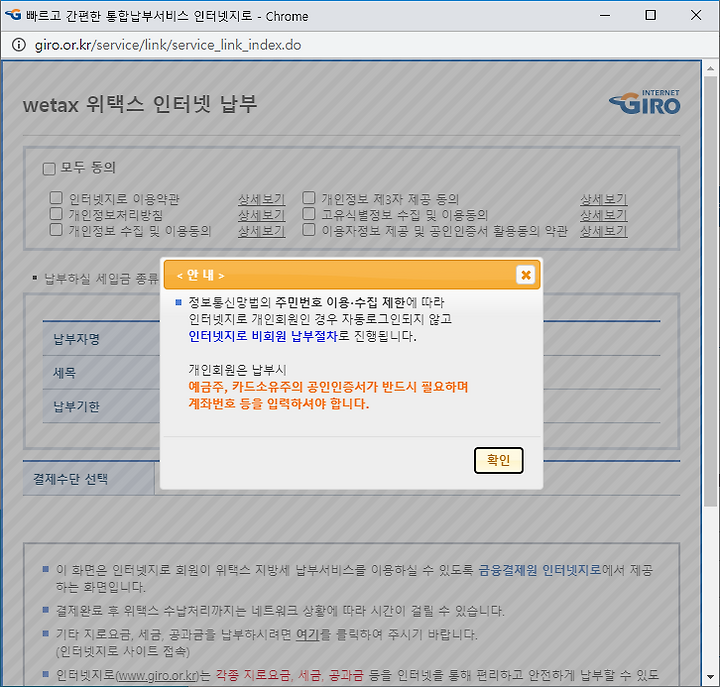
Task: Check the 모두 동의 checkbox
Action: pos(49,169)
